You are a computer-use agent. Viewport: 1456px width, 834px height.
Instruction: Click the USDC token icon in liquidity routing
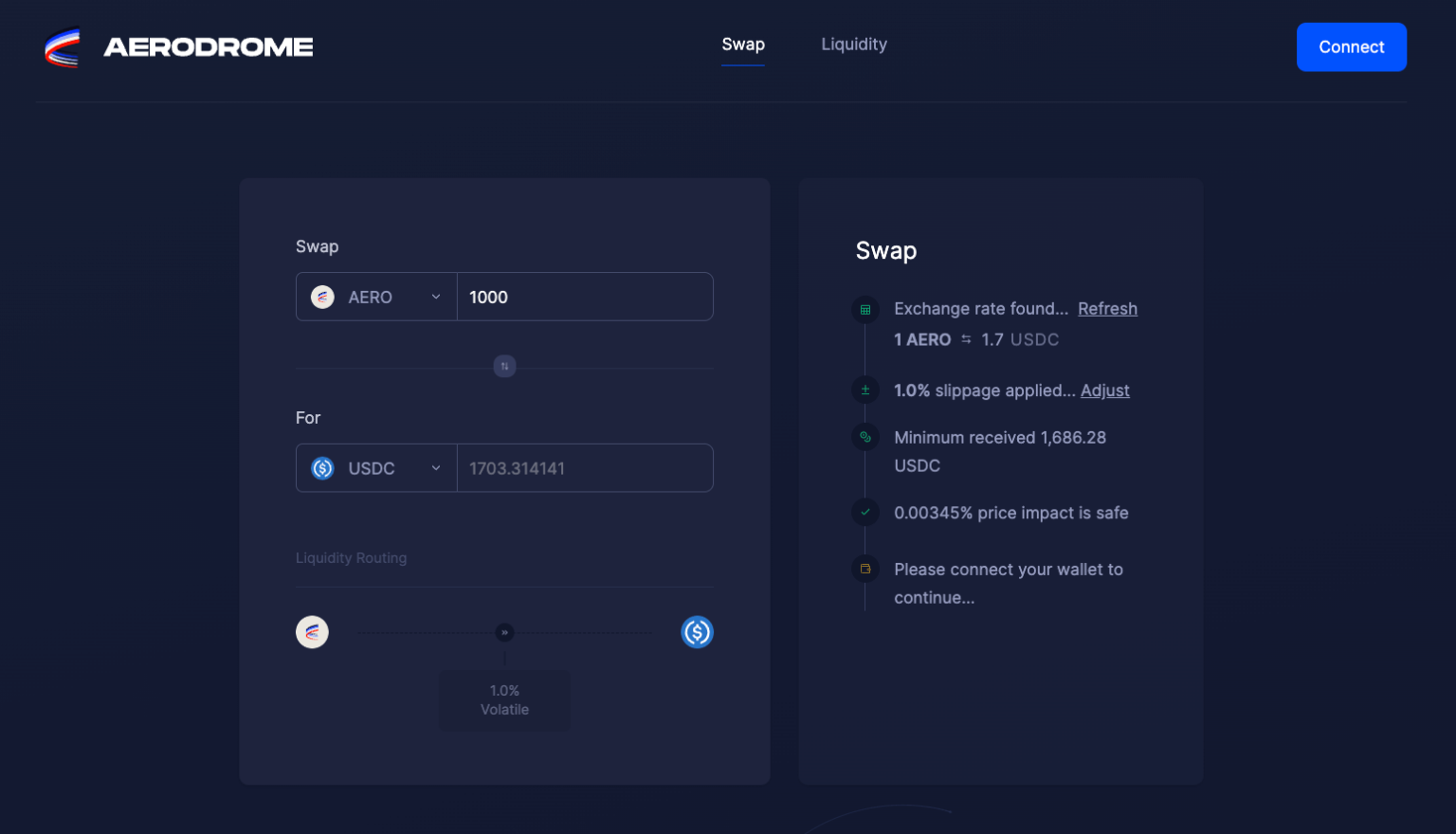click(697, 632)
